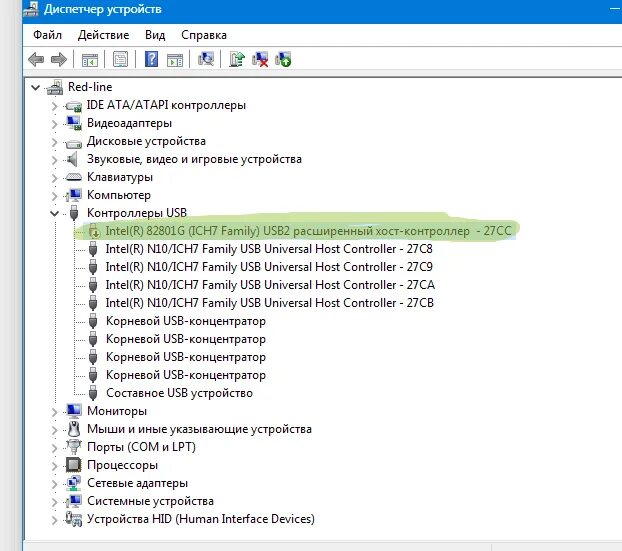
Task: Expand the Дисковые устройства node
Action: tap(54, 142)
